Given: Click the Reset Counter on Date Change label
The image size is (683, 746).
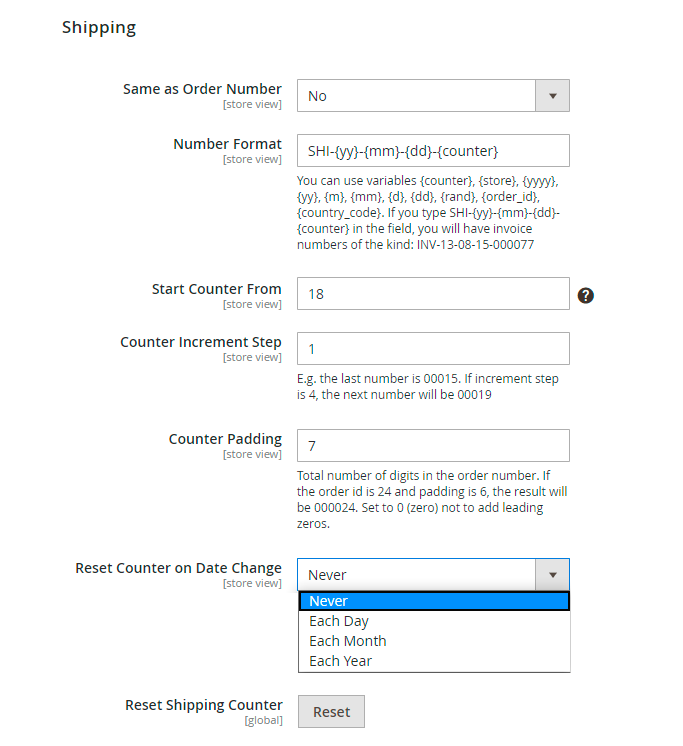Looking at the screenshot, I should [x=178, y=568].
